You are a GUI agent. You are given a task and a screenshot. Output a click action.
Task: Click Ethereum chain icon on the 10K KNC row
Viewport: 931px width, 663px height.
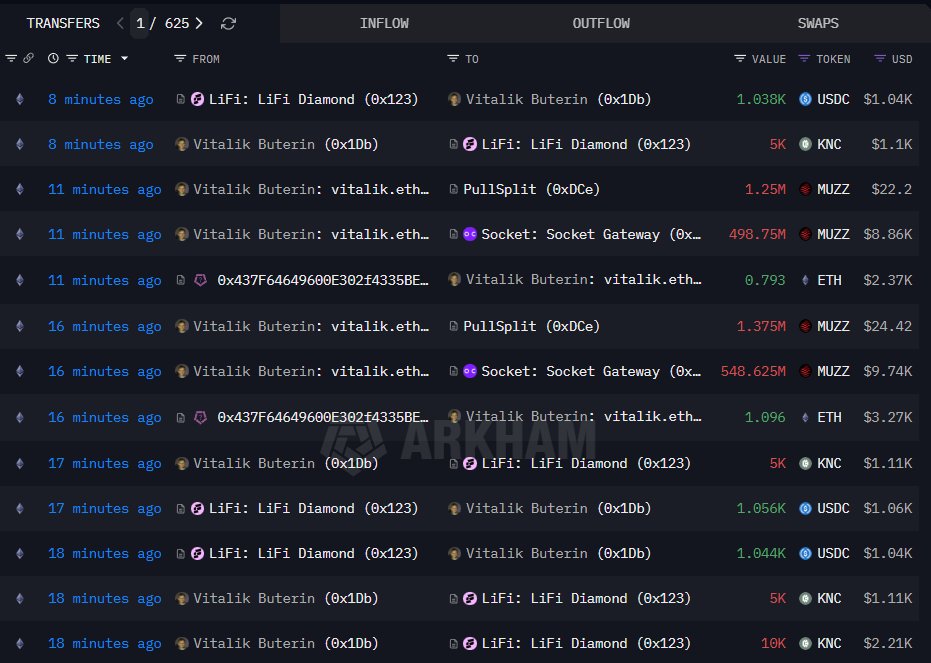point(20,643)
